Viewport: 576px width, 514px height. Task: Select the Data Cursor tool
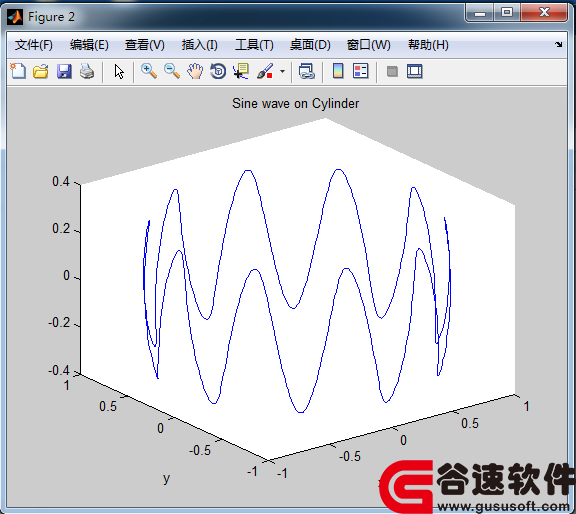coord(241,71)
